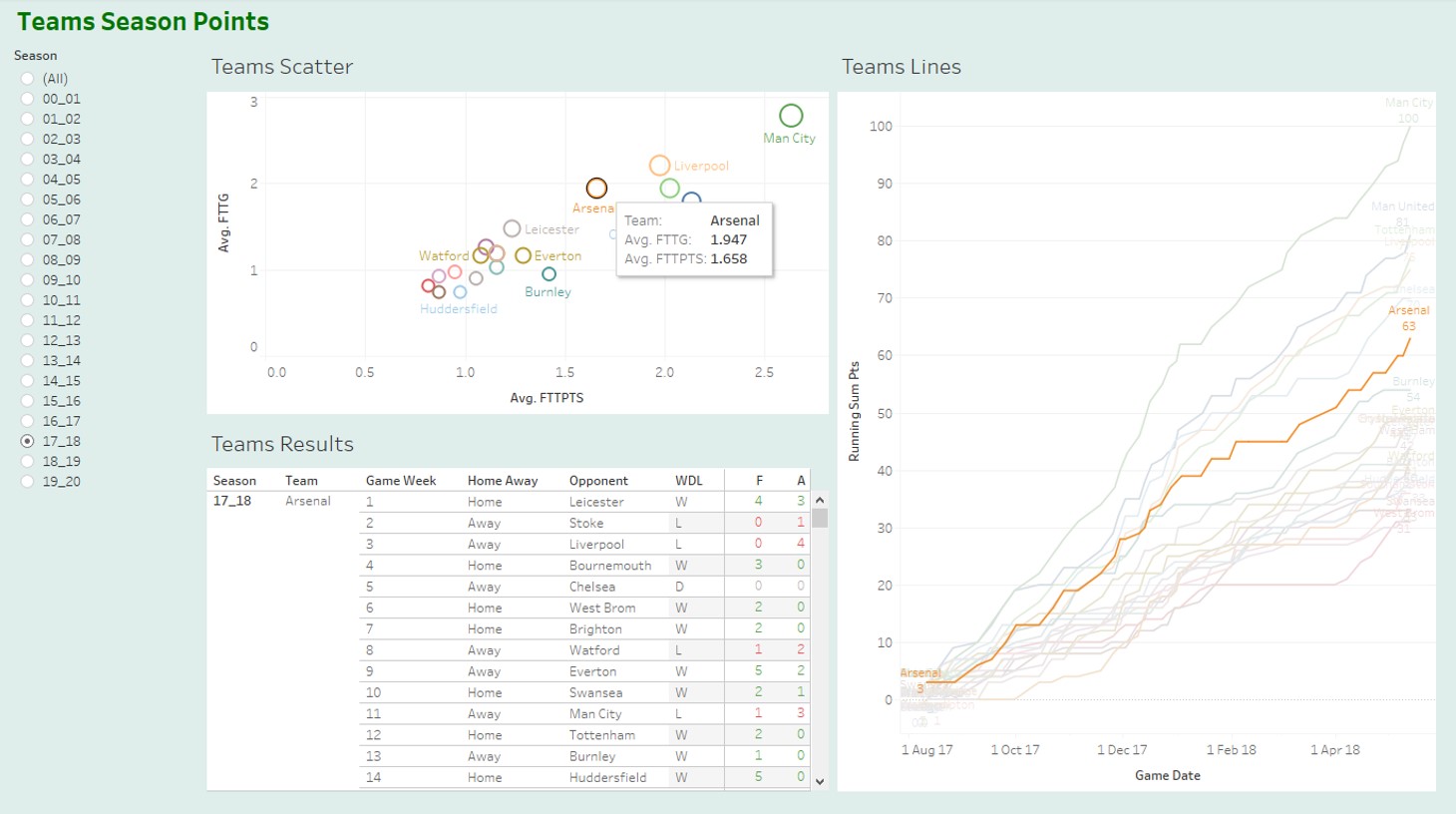
Task: Select the Leicester scatter marker
Action: coord(512,228)
